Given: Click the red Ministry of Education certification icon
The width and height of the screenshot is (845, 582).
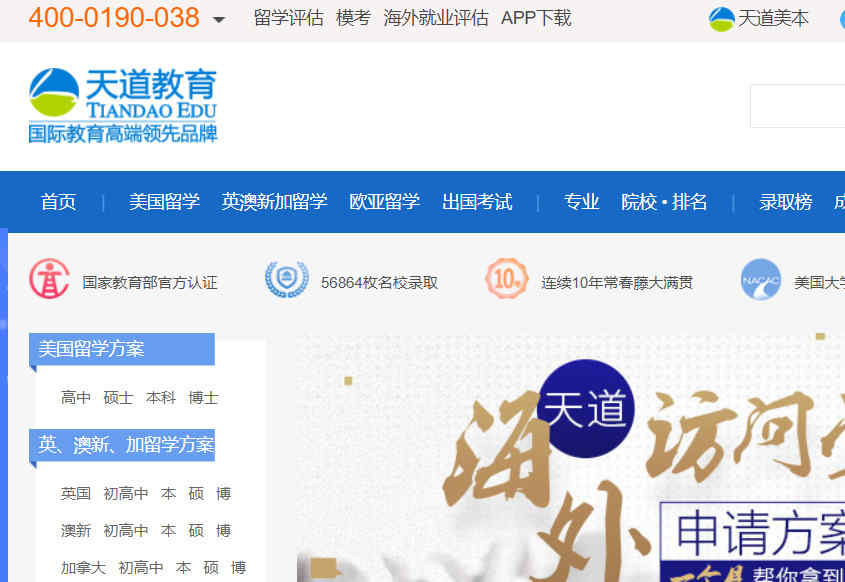Looking at the screenshot, I should click(49, 280).
